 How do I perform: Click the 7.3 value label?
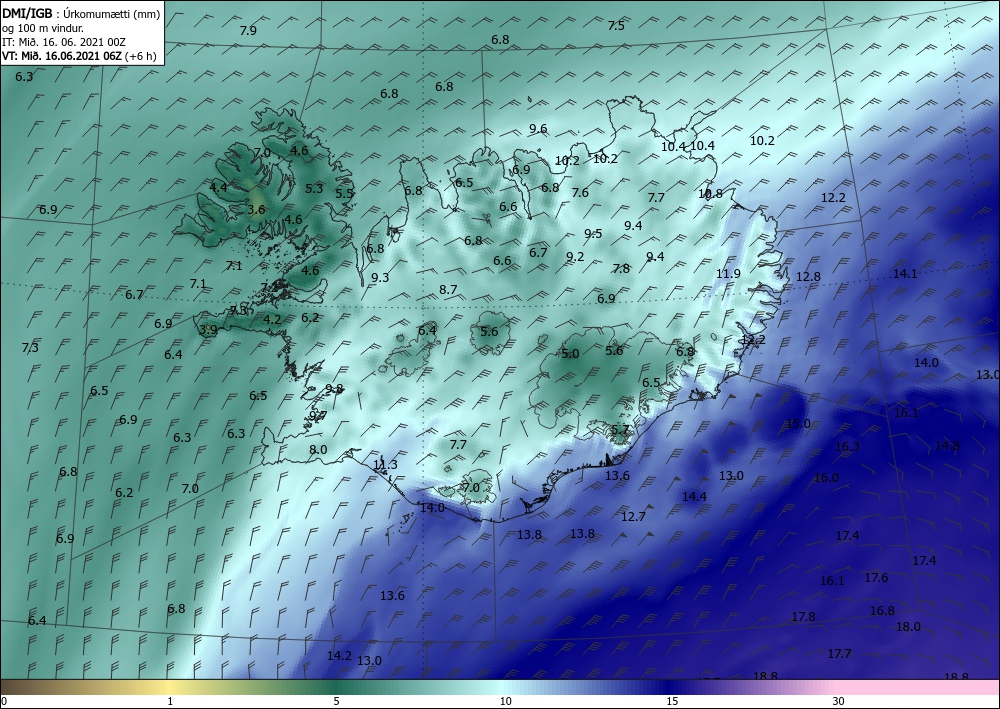click(30, 347)
